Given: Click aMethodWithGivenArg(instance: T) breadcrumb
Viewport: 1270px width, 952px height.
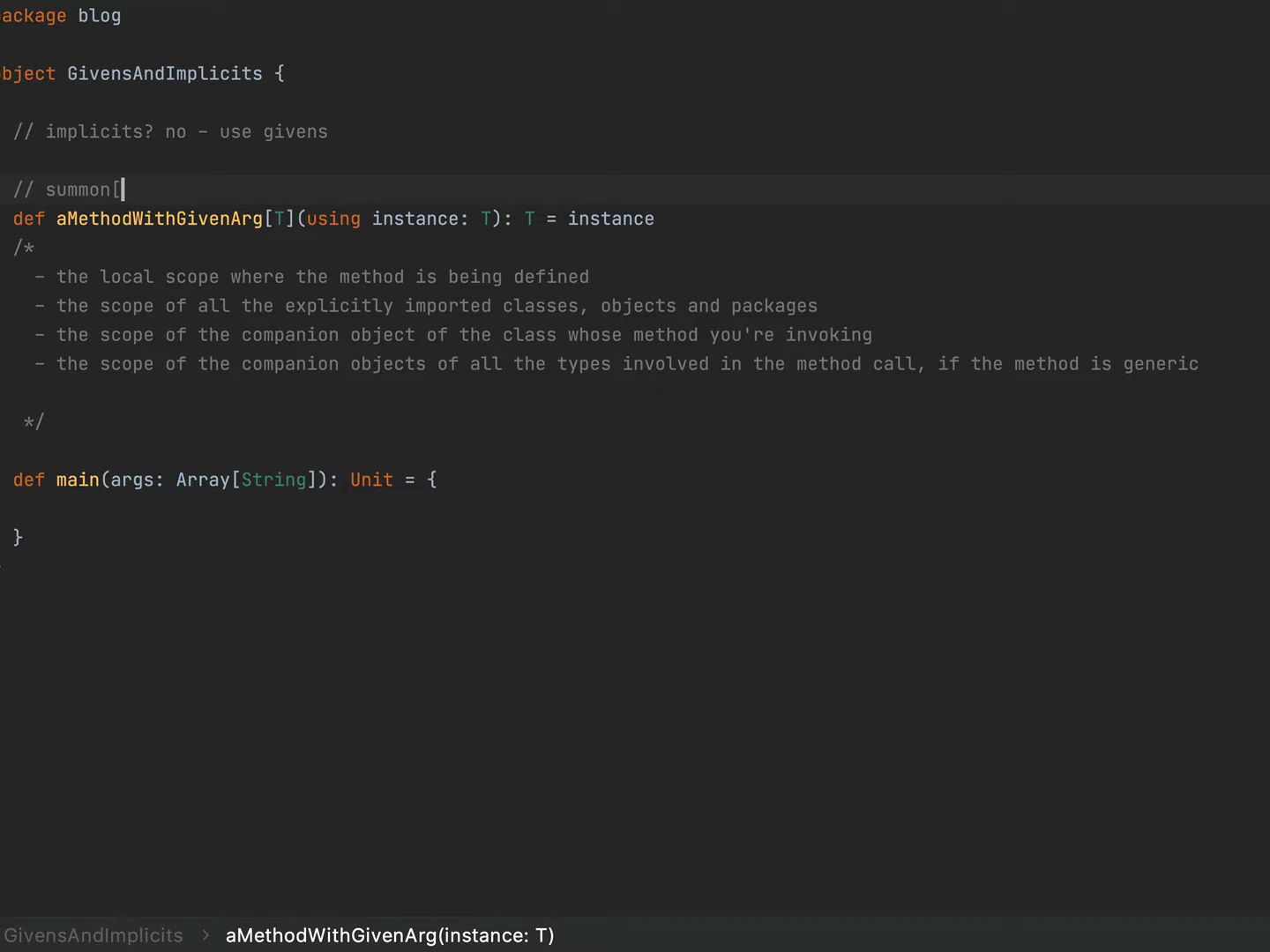Looking at the screenshot, I should pos(390,935).
